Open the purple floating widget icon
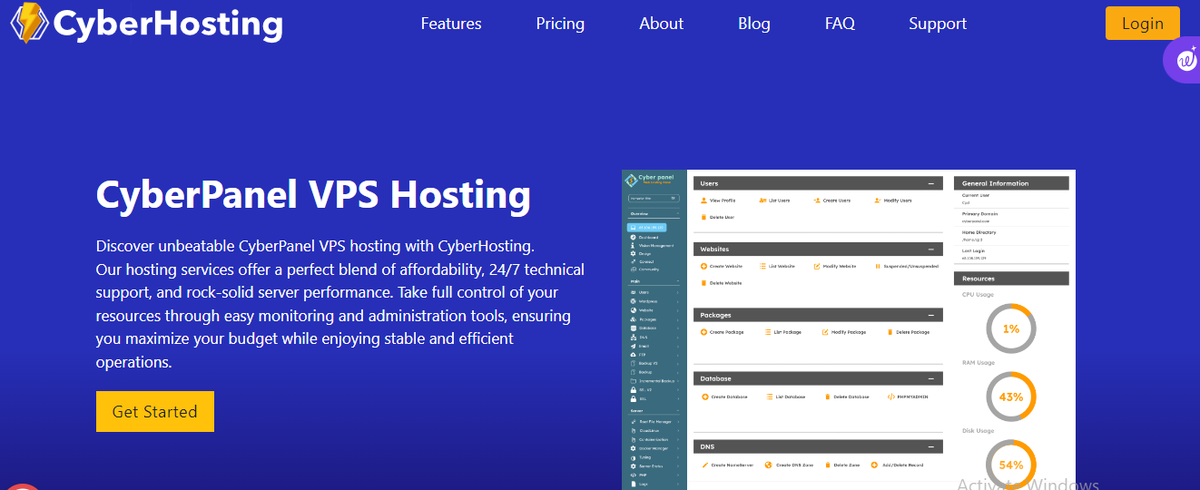This screenshot has width=1200, height=490. click(x=1184, y=61)
